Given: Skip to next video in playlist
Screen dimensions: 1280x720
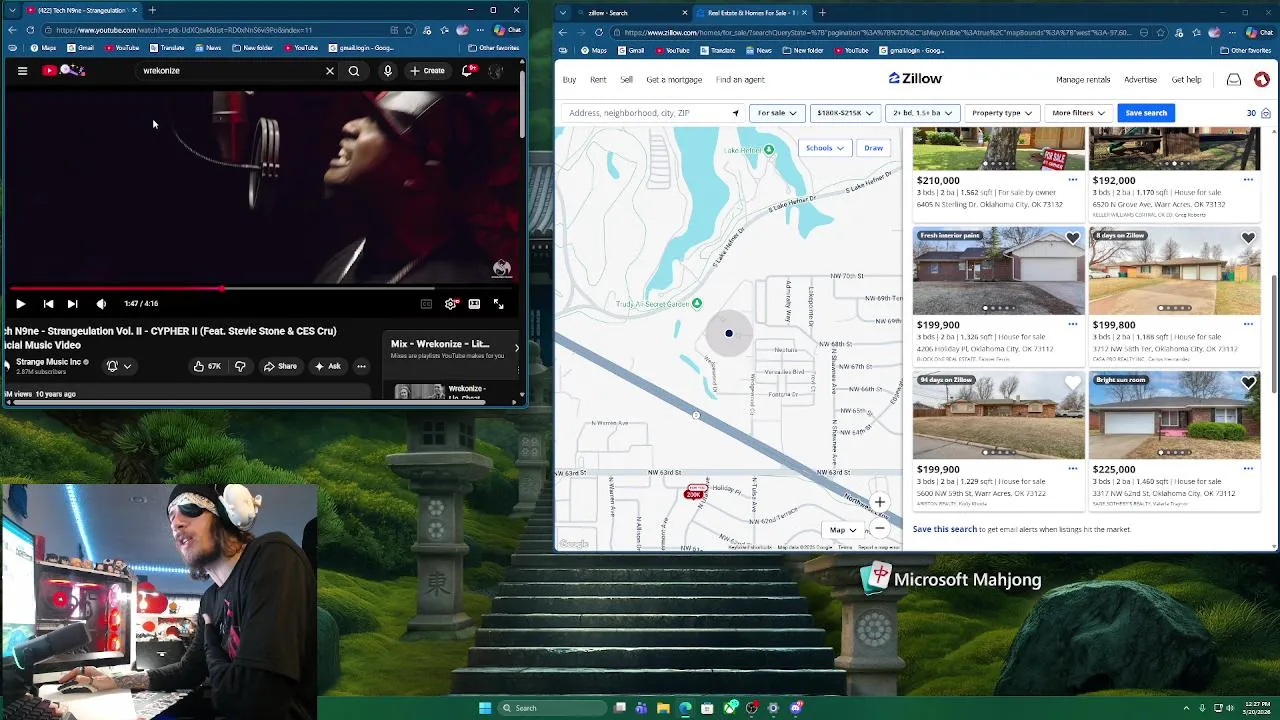Looking at the screenshot, I should 72,304.
